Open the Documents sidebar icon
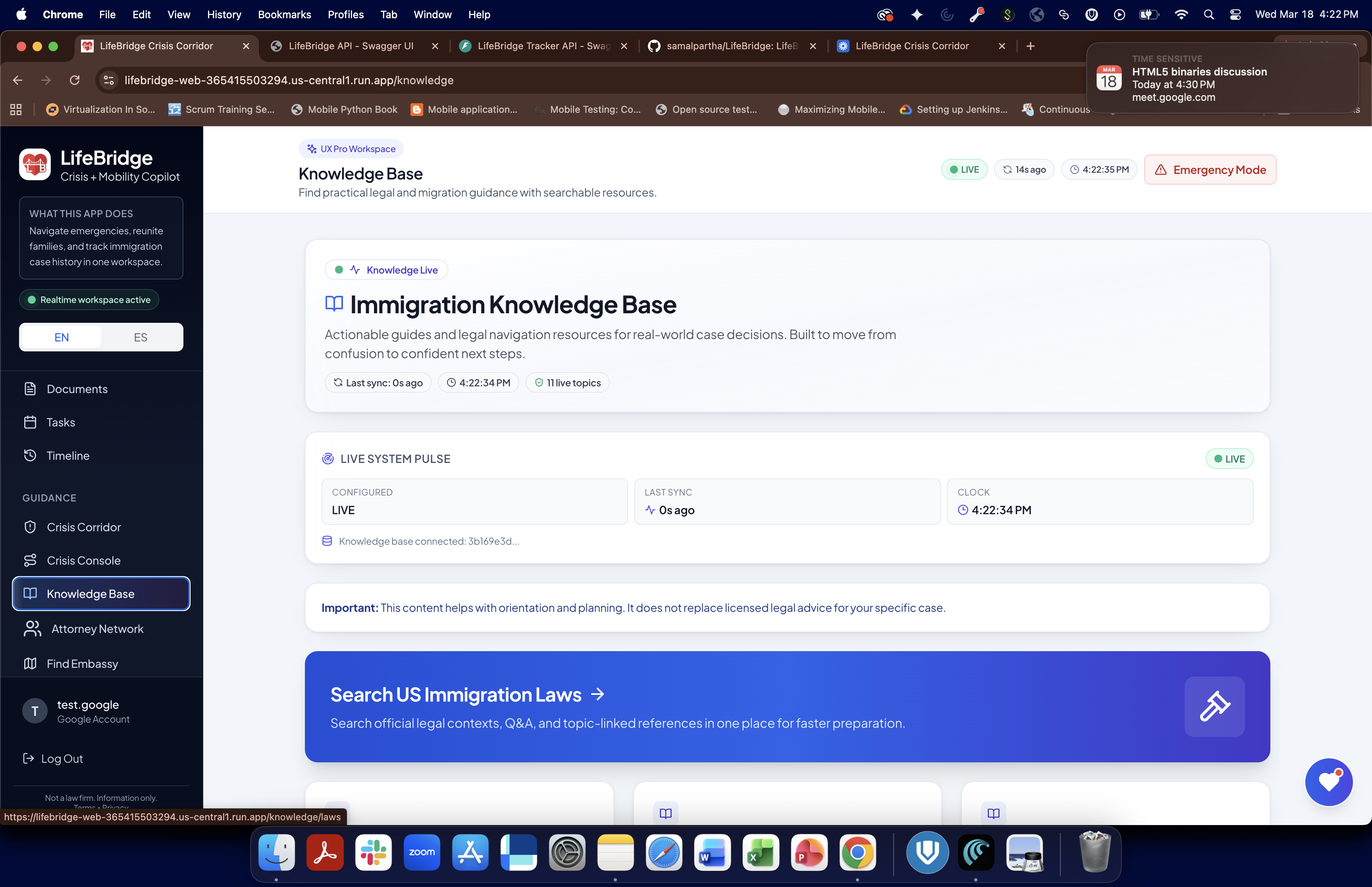Screen dimensions: 1372x887 (31, 389)
